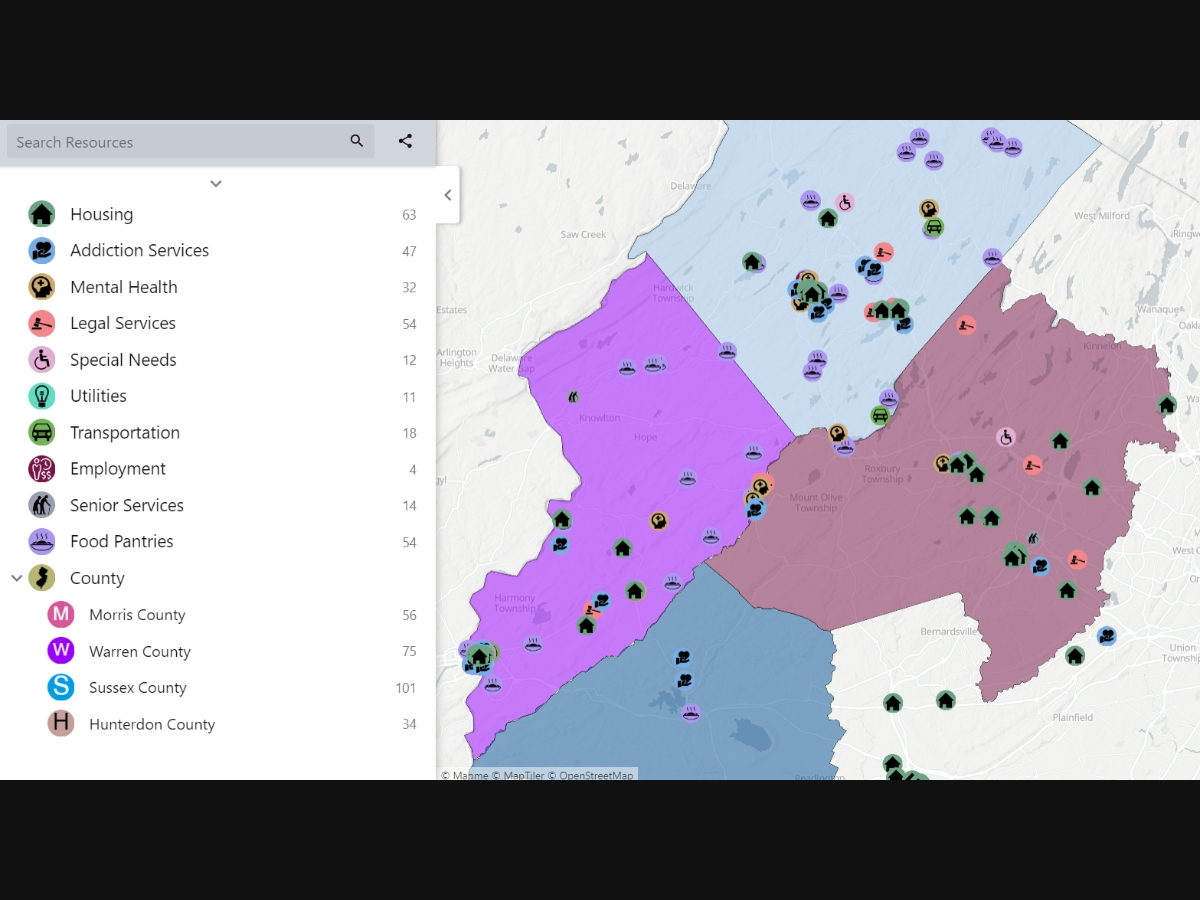Toggle the Morris County layer

tap(137, 615)
